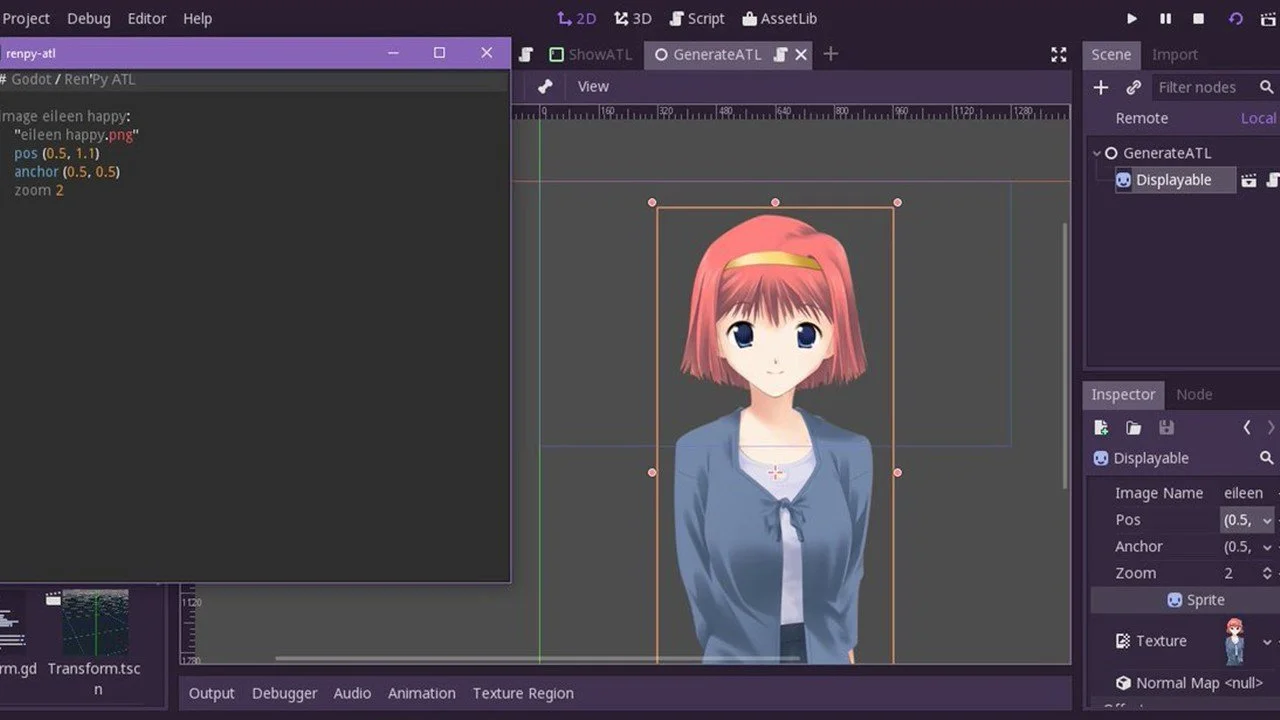Open the Script workspace
The width and height of the screenshot is (1280, 720).
pos(697,18)
